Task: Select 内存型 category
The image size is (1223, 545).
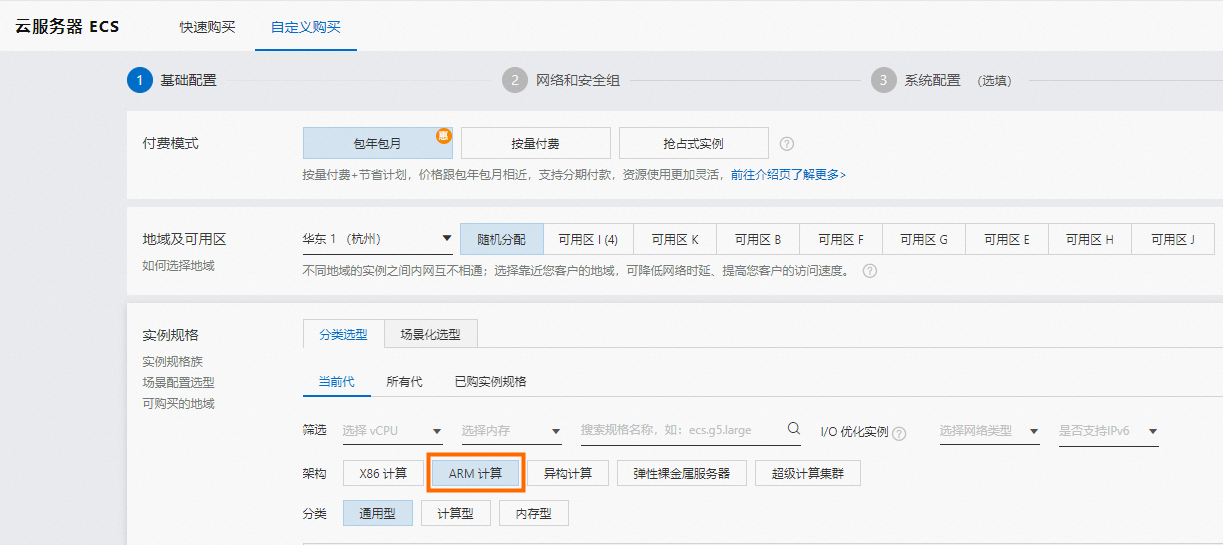Action: (534, 514)
